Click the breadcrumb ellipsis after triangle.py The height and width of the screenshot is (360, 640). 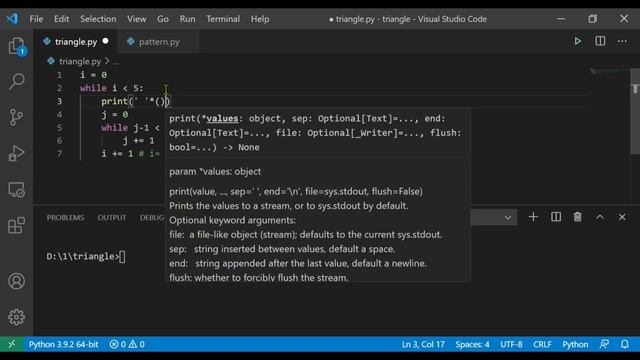[x=116, y=62]
